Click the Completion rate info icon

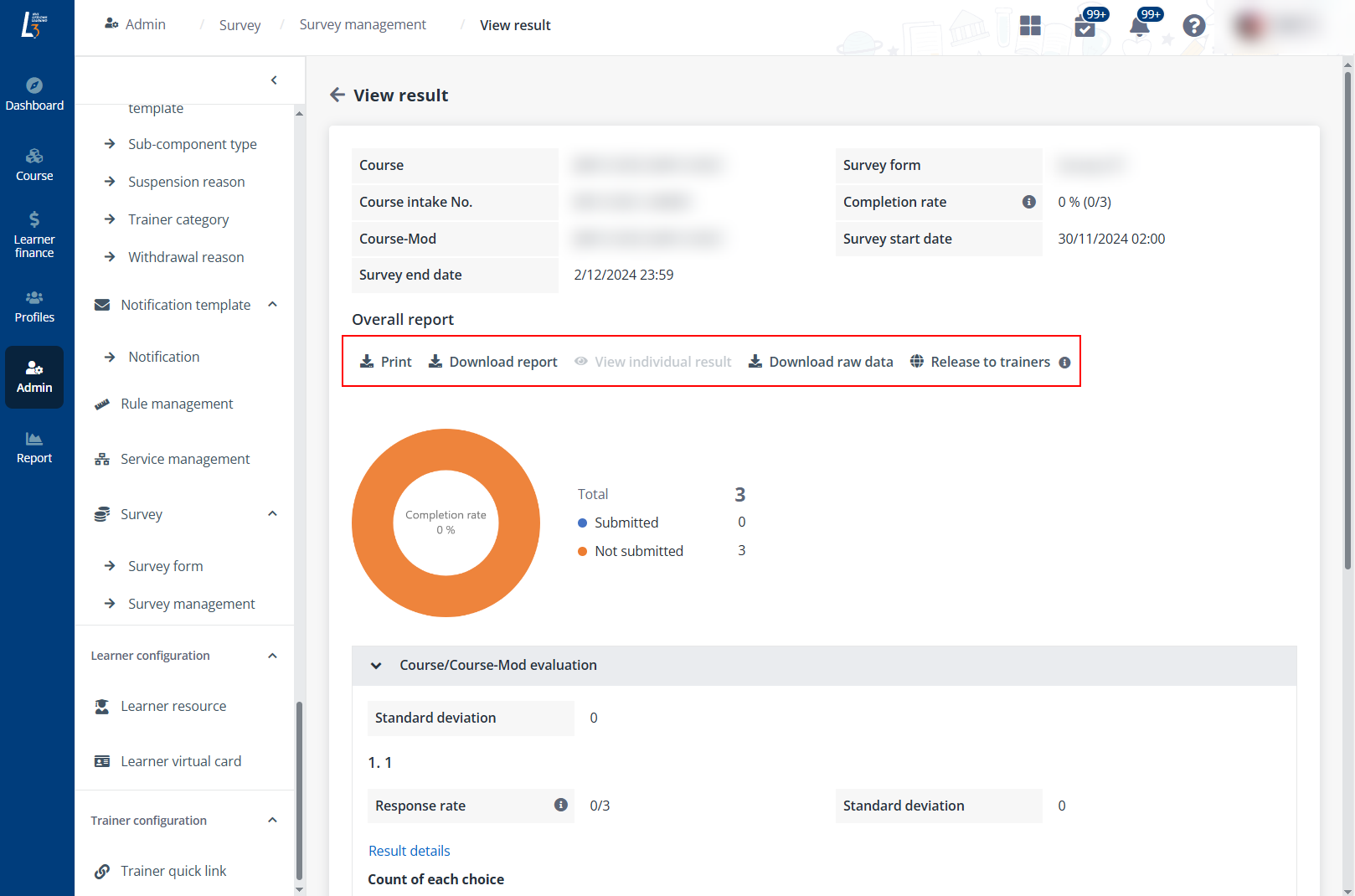(x=1028, y=202)
